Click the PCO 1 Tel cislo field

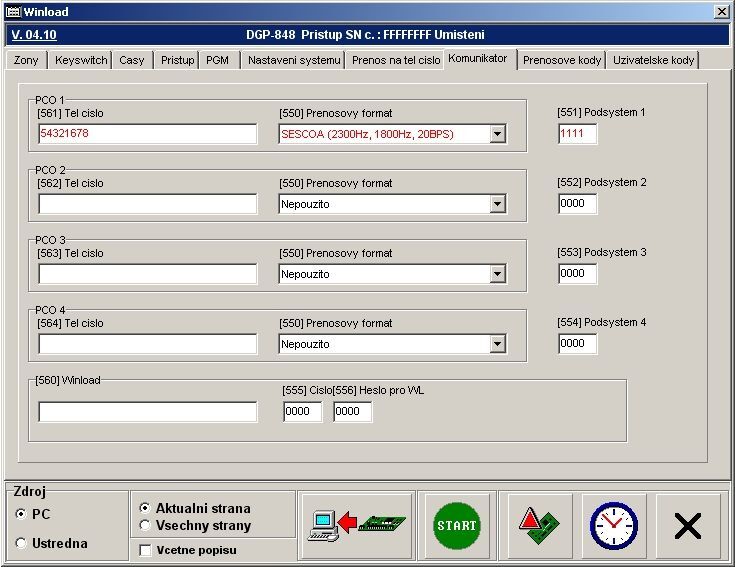[x=147, y=134]
